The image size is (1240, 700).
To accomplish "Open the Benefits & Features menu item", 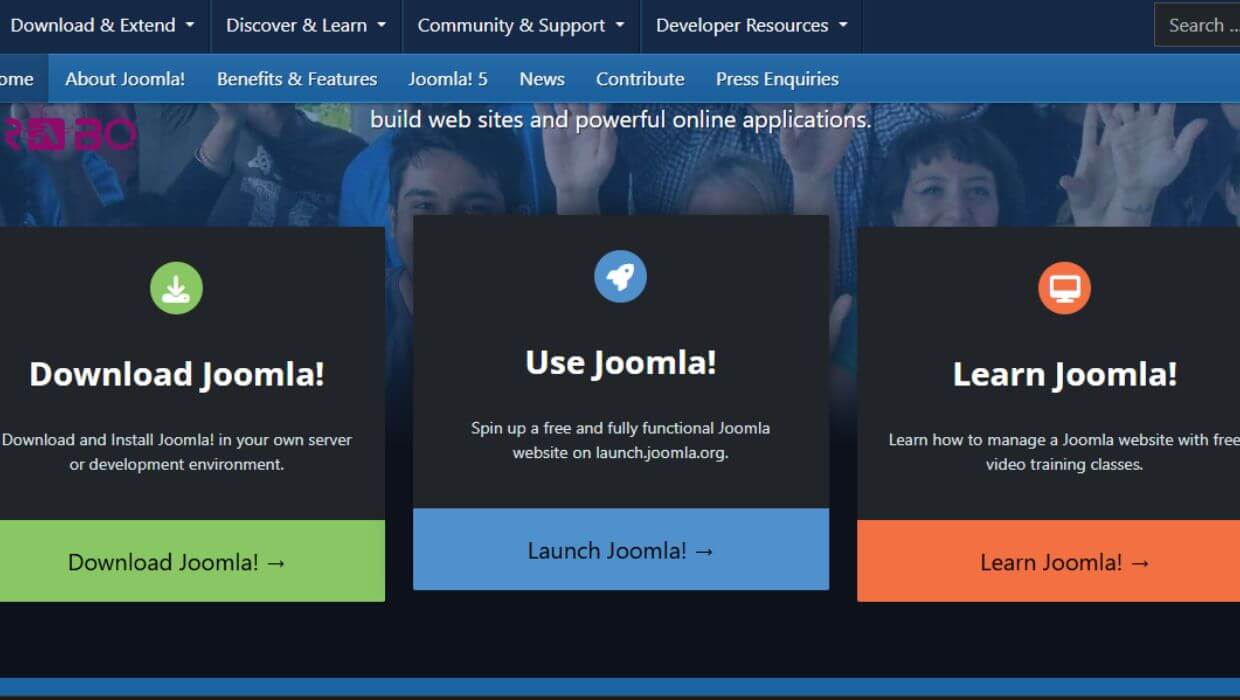I will click(x=297, y=79).
